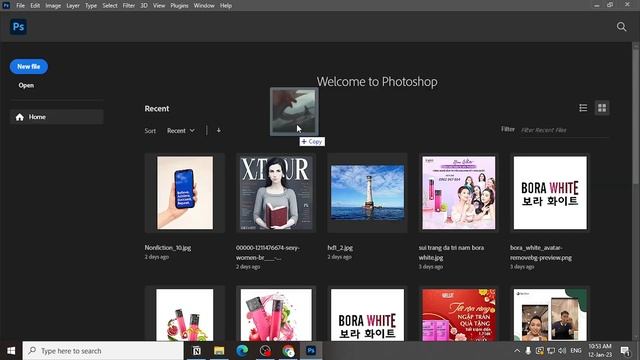Open Chrome from the taskbar

[288, 351]
